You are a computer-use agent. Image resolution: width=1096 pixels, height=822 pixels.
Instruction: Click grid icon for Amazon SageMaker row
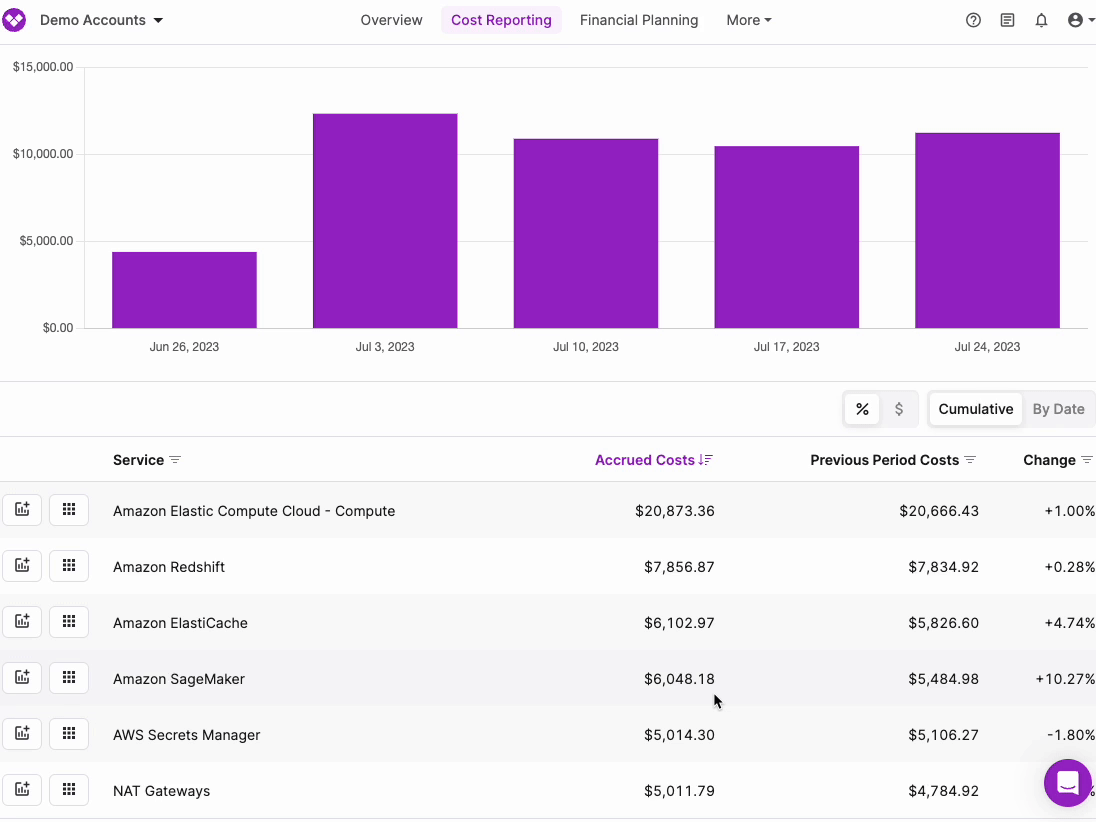click(69, 679)
